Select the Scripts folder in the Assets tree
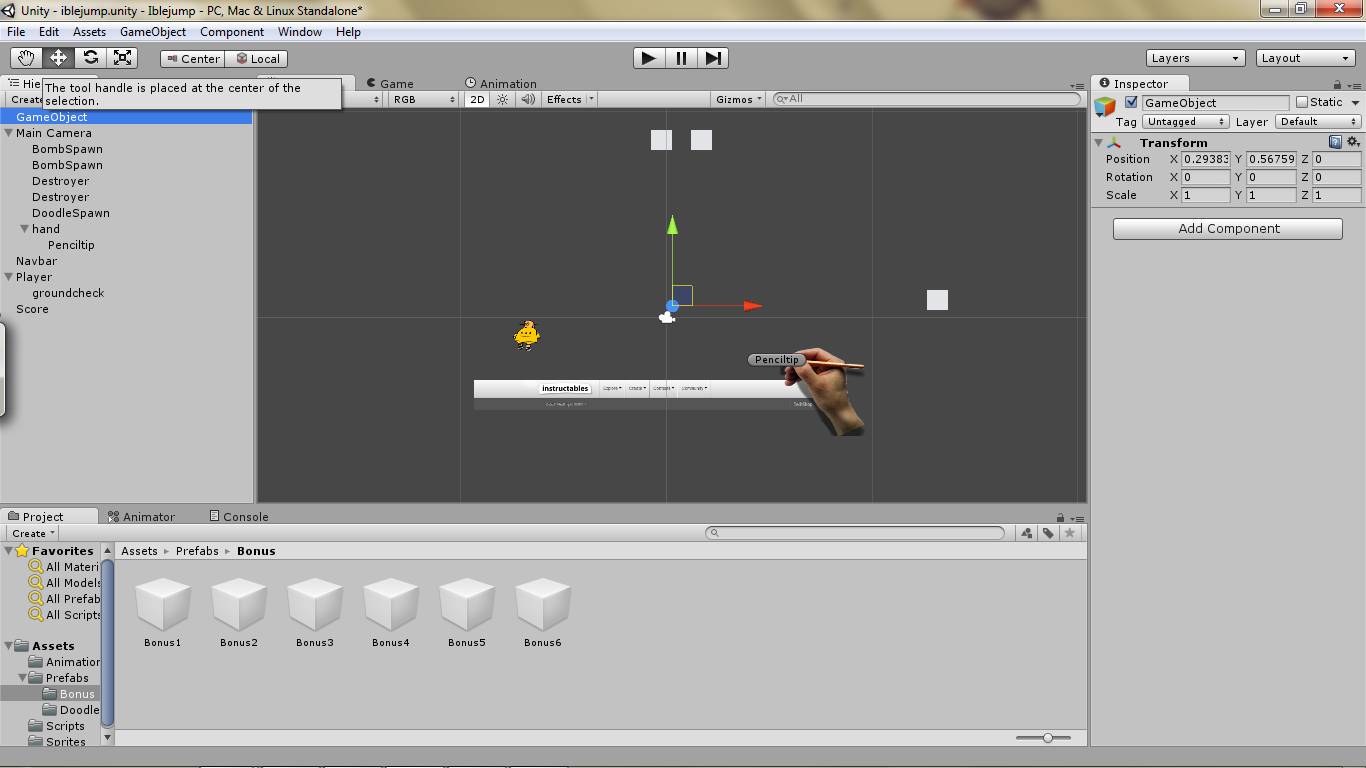 pyautogui.click(x=57, y=726)
